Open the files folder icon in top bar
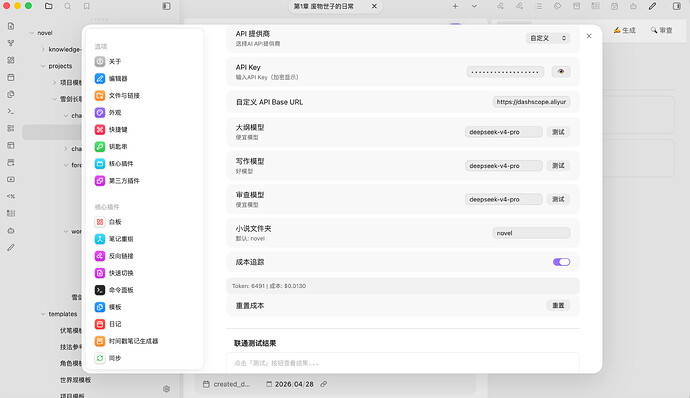Image resolution: width=690 pixels, height=398 pixels. click(49, 6)
